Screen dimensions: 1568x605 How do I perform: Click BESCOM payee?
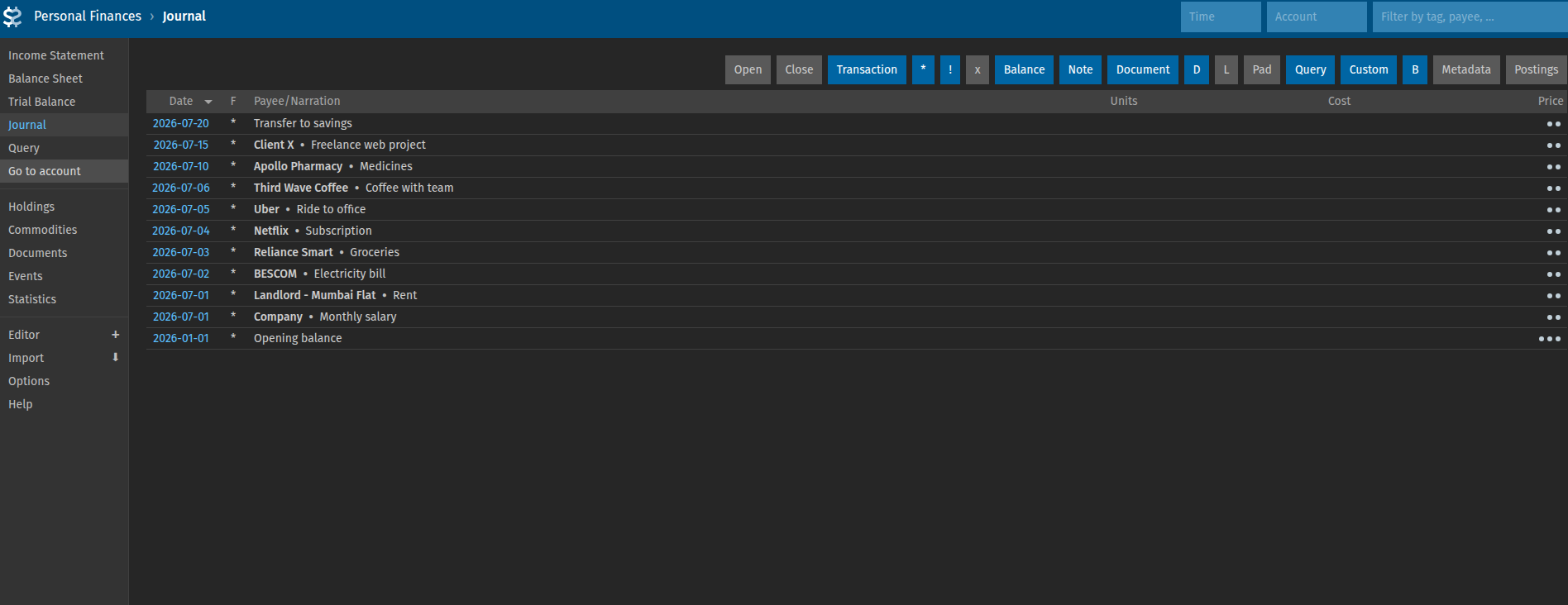[x=275, y=274]
